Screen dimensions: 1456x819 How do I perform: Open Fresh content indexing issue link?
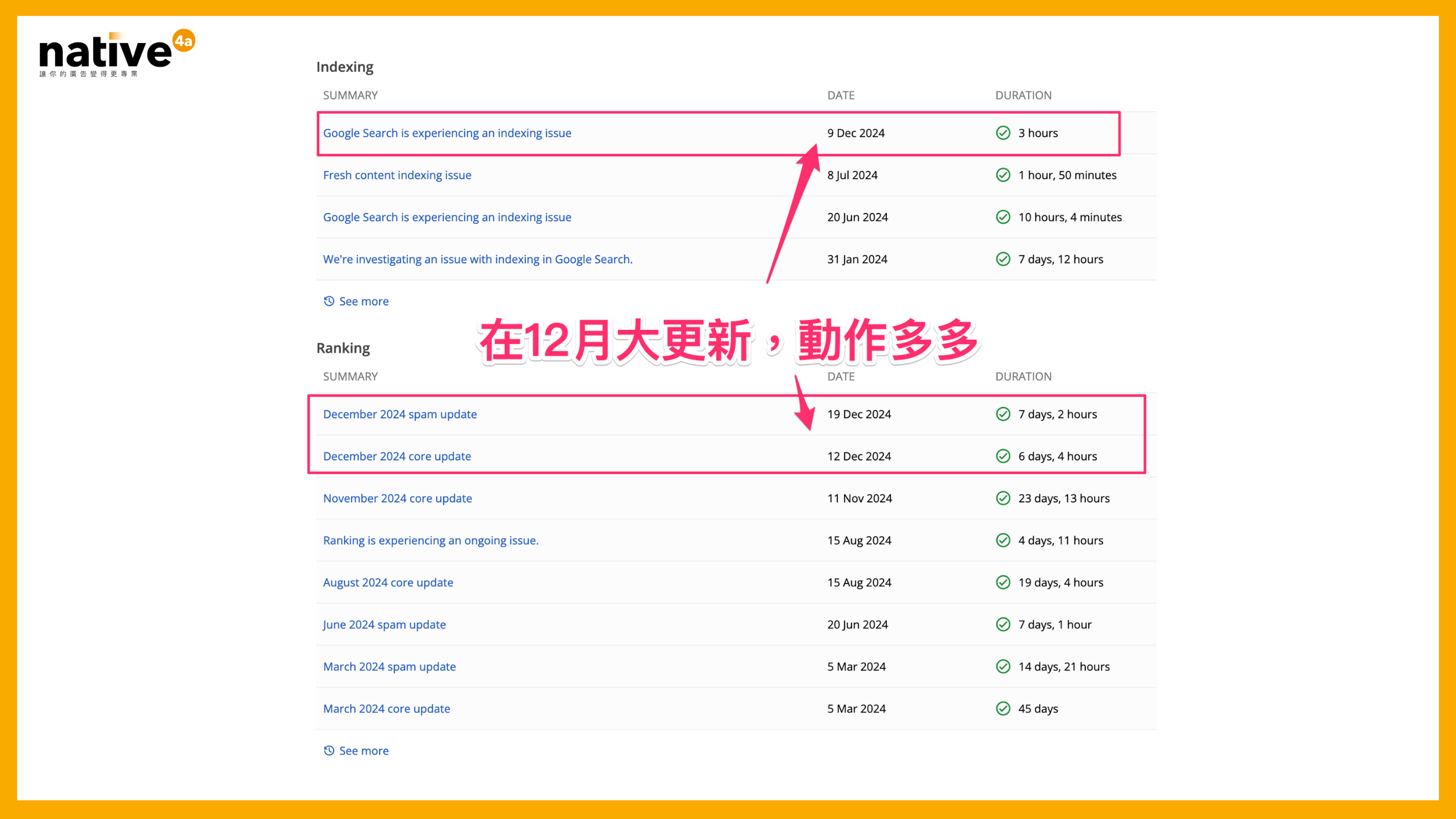397,175
